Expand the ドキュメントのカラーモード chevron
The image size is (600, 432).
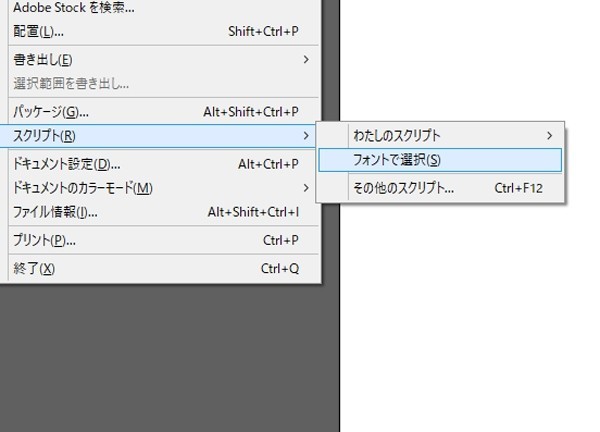pyautogui.click(x=306, y=188)
